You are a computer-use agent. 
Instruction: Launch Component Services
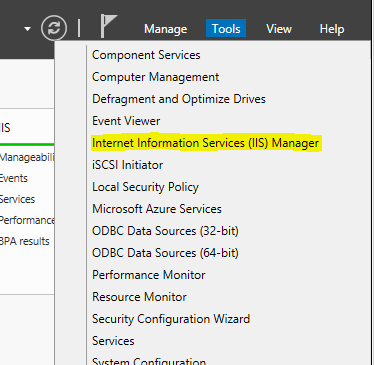[146, 55]
